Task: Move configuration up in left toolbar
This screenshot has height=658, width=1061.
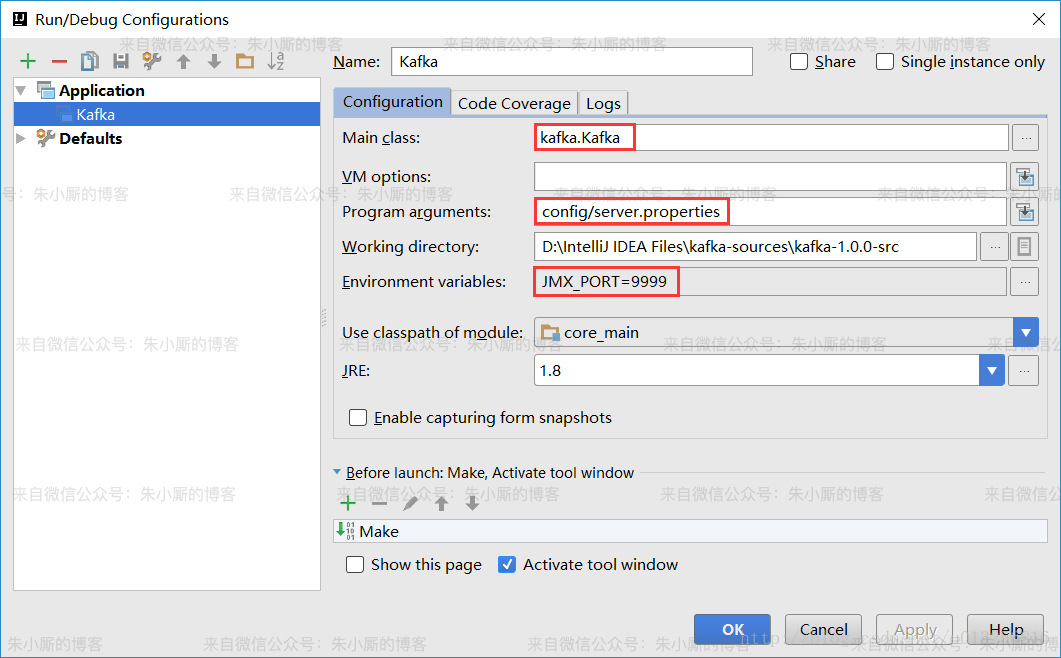Action: point(183,62)
